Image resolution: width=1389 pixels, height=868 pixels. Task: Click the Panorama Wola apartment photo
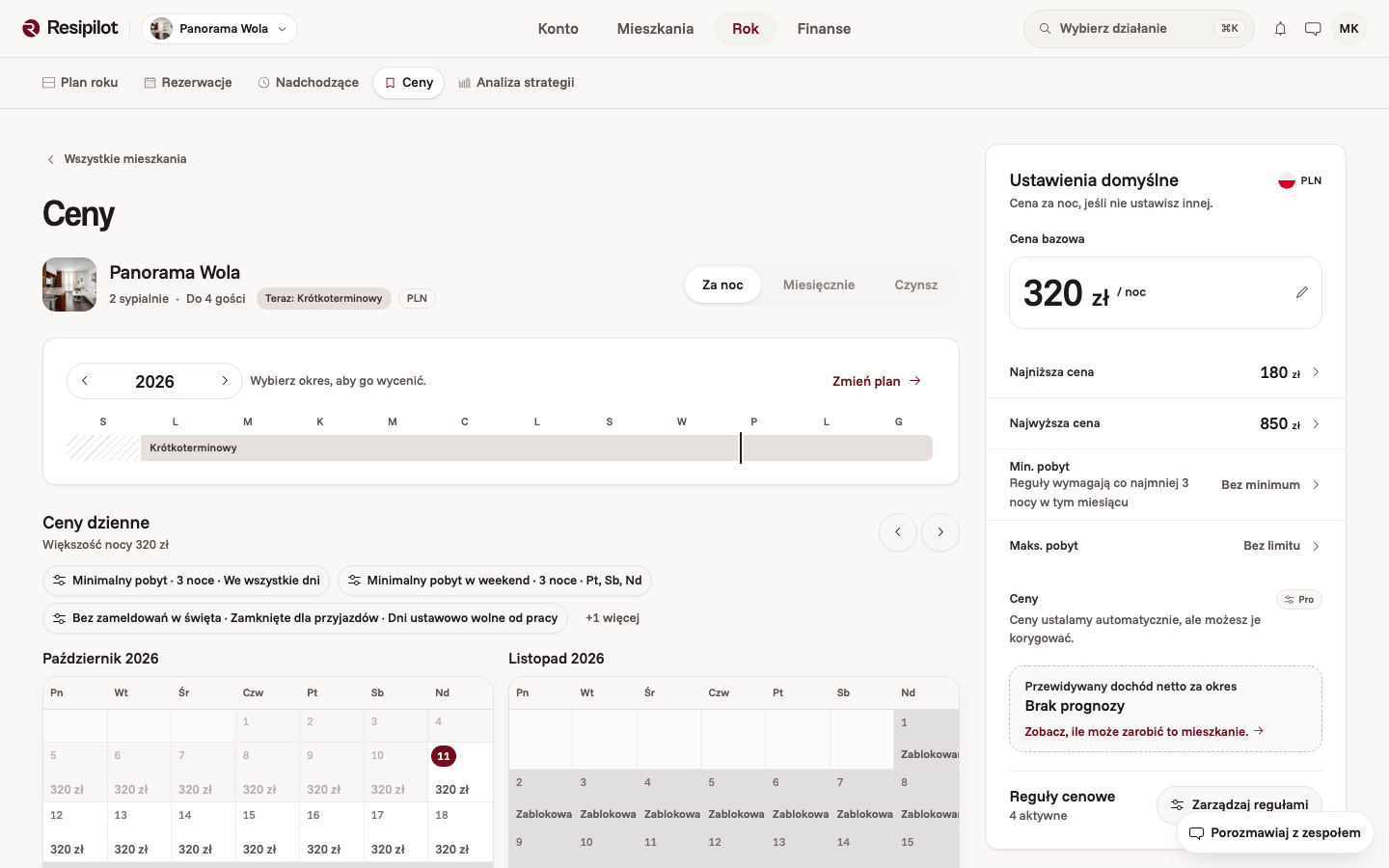pyautogui.click(x=69, y=285)
